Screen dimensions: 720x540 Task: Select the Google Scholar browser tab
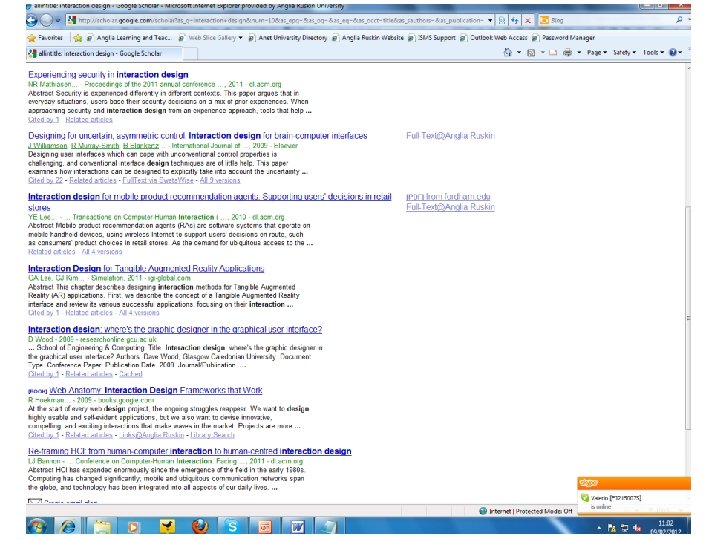point(104,53)
